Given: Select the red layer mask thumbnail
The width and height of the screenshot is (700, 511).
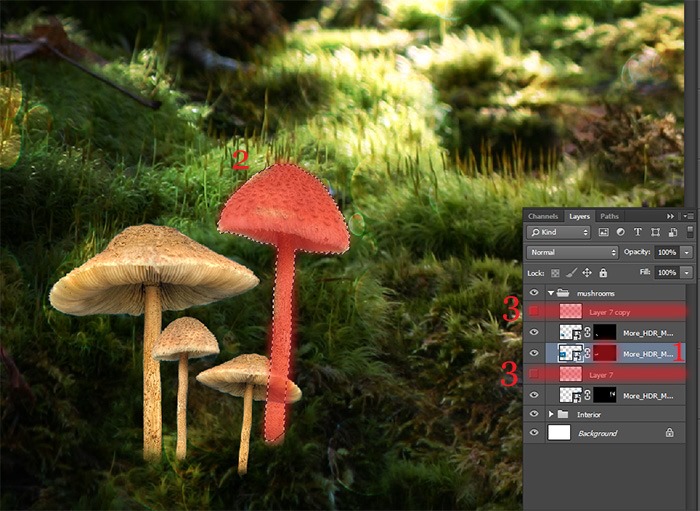Looking at the screenshot, I should [x=604, y=353].
